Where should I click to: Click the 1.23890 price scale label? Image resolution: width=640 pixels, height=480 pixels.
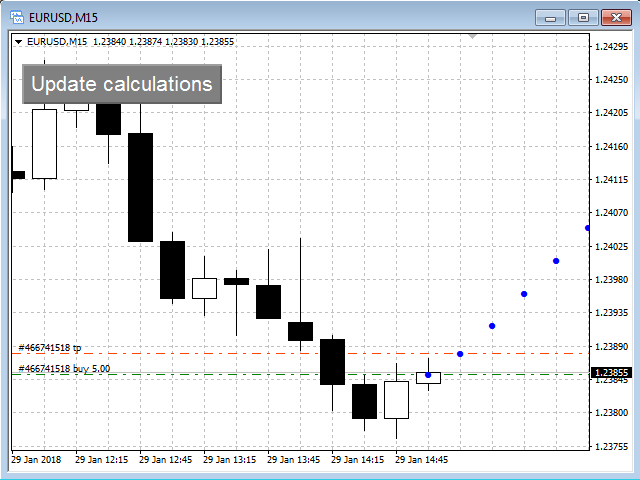point(611,347)
